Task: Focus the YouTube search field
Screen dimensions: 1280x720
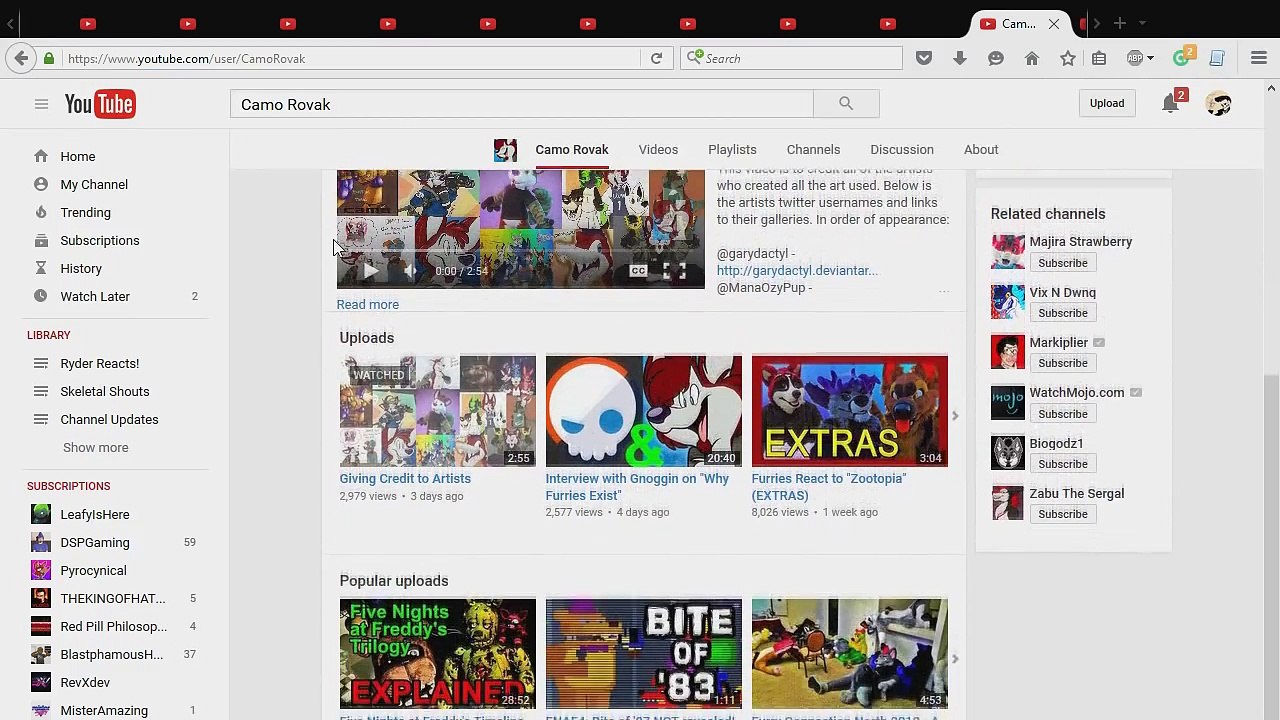Action: coord(522,104)
